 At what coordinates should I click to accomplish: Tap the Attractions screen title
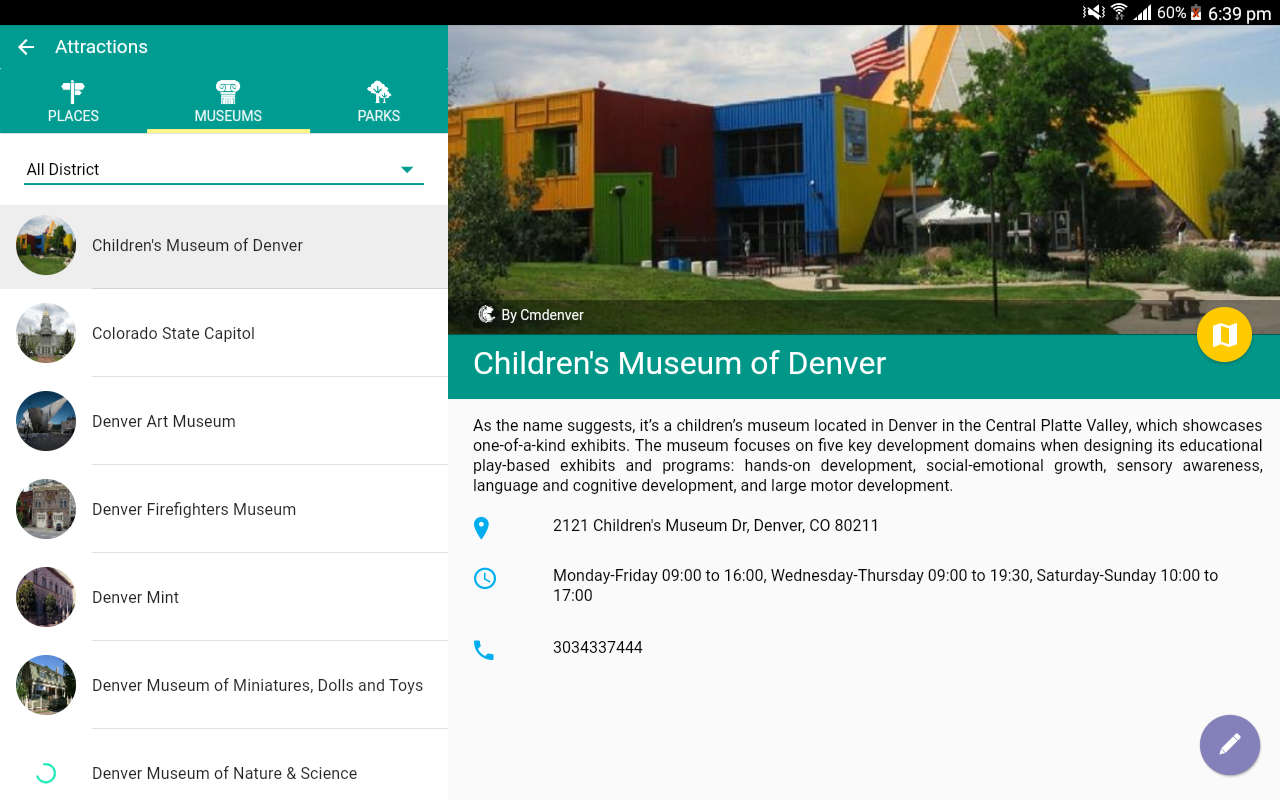coord(101,47)
